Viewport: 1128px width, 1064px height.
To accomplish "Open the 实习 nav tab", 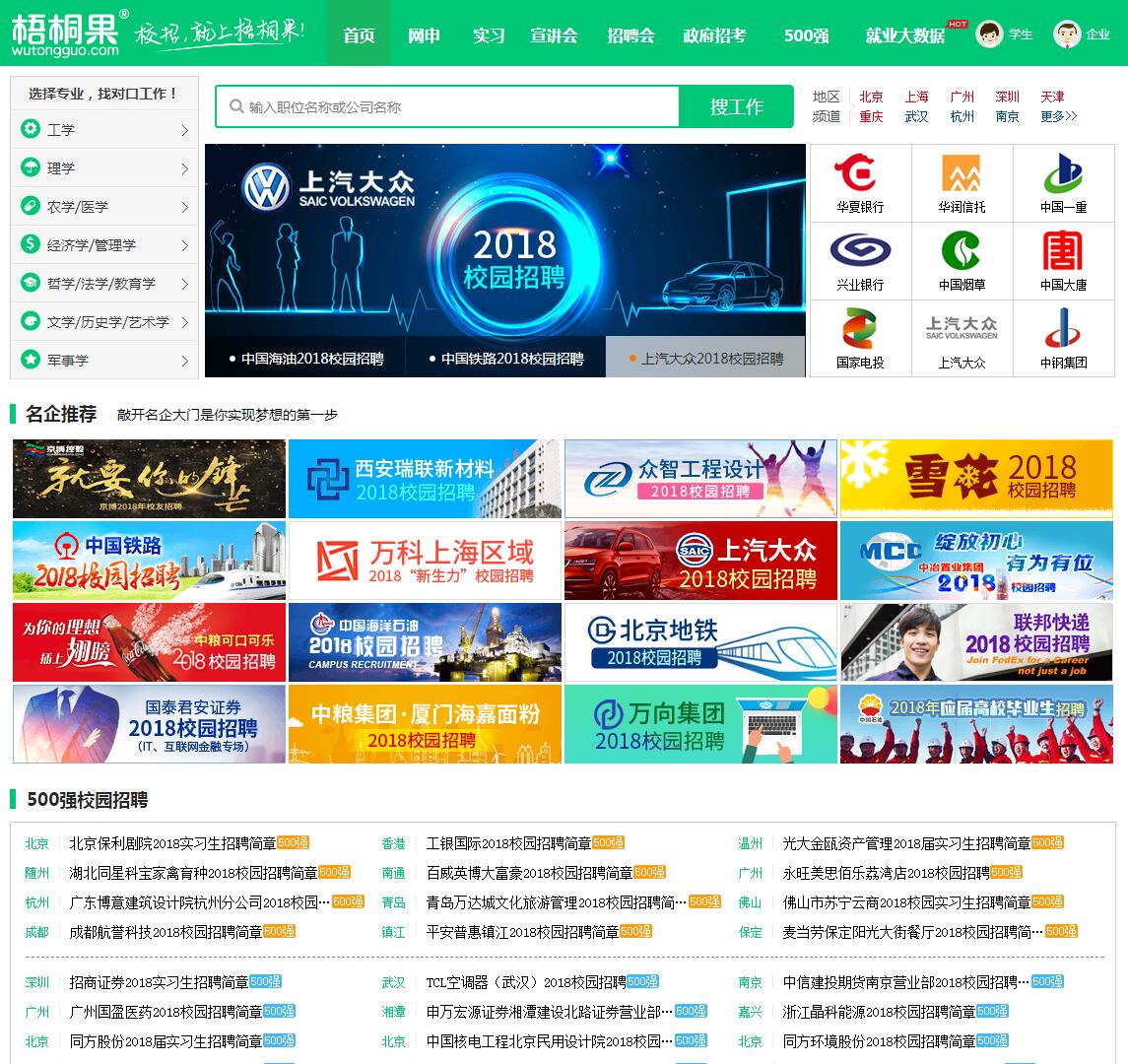I will pyautogui.click(x=489, y=34).
